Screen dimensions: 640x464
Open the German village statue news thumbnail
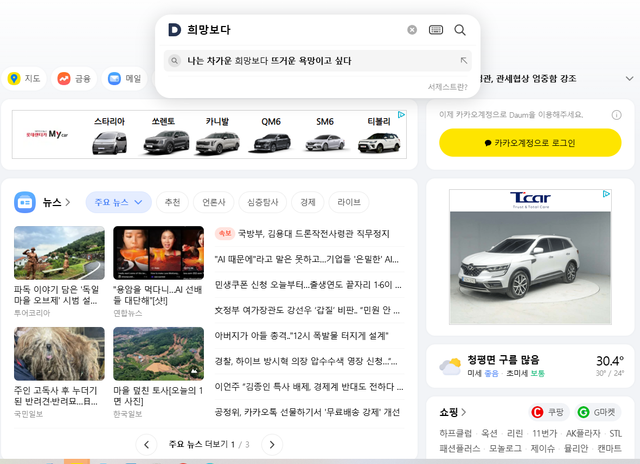click(x=59, y=253)
